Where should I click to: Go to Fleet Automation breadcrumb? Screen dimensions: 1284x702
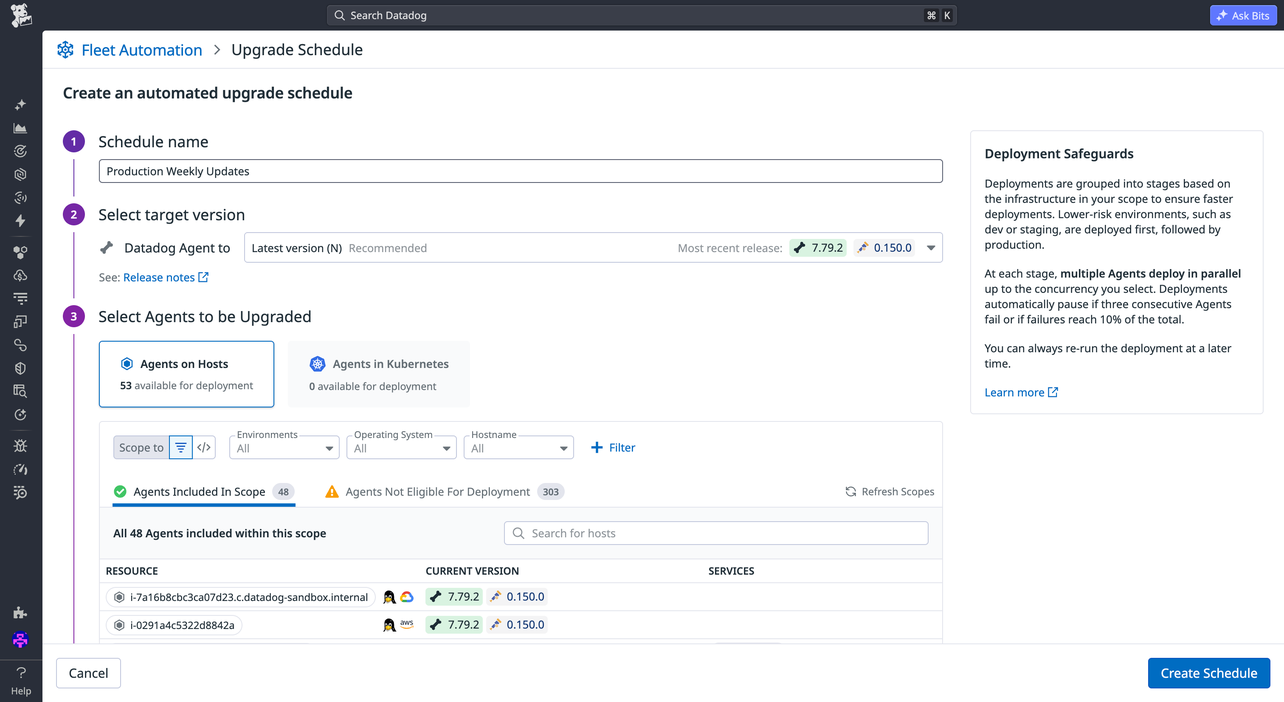[142, 50]
